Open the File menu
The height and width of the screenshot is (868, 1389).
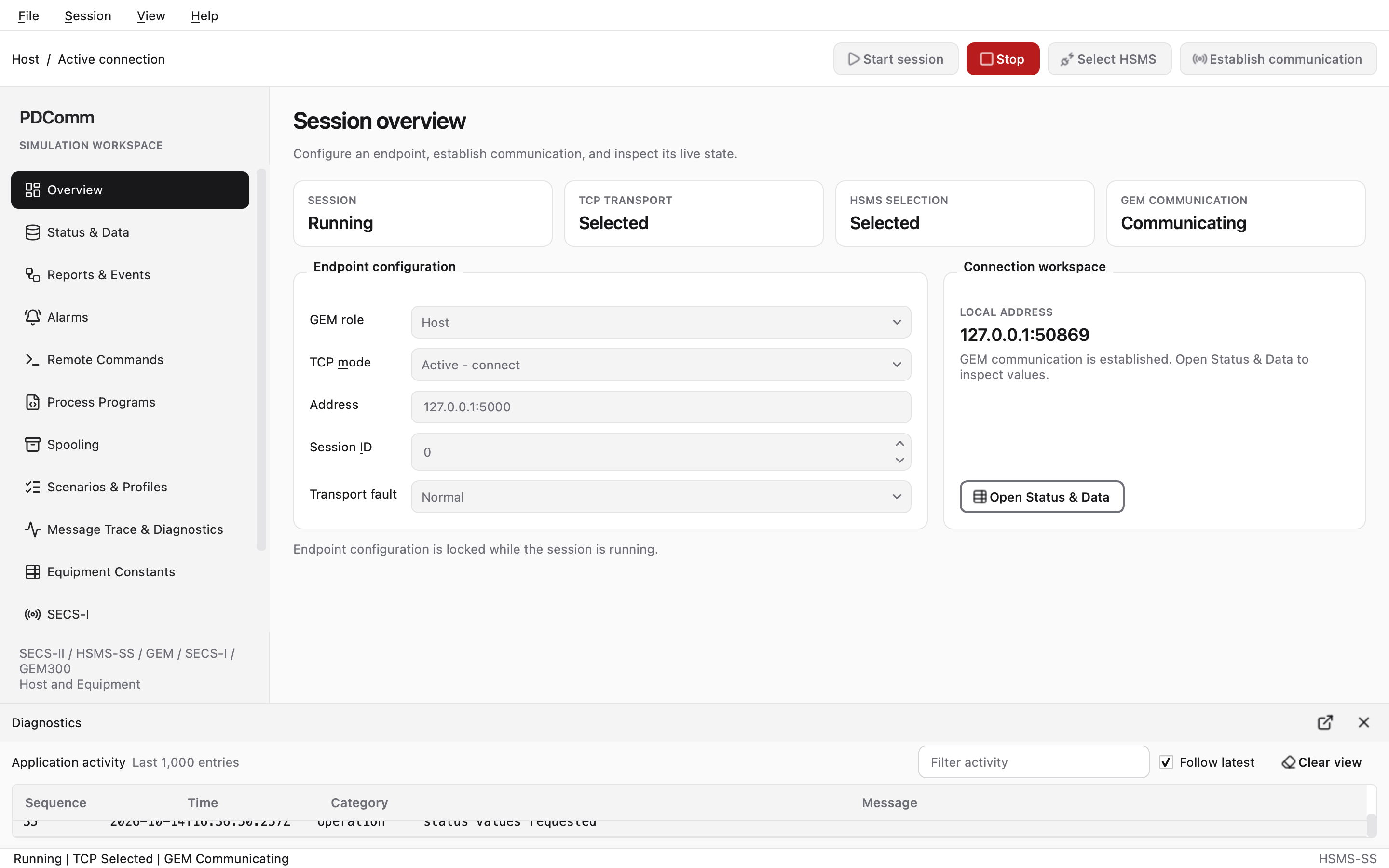[29, 15]
